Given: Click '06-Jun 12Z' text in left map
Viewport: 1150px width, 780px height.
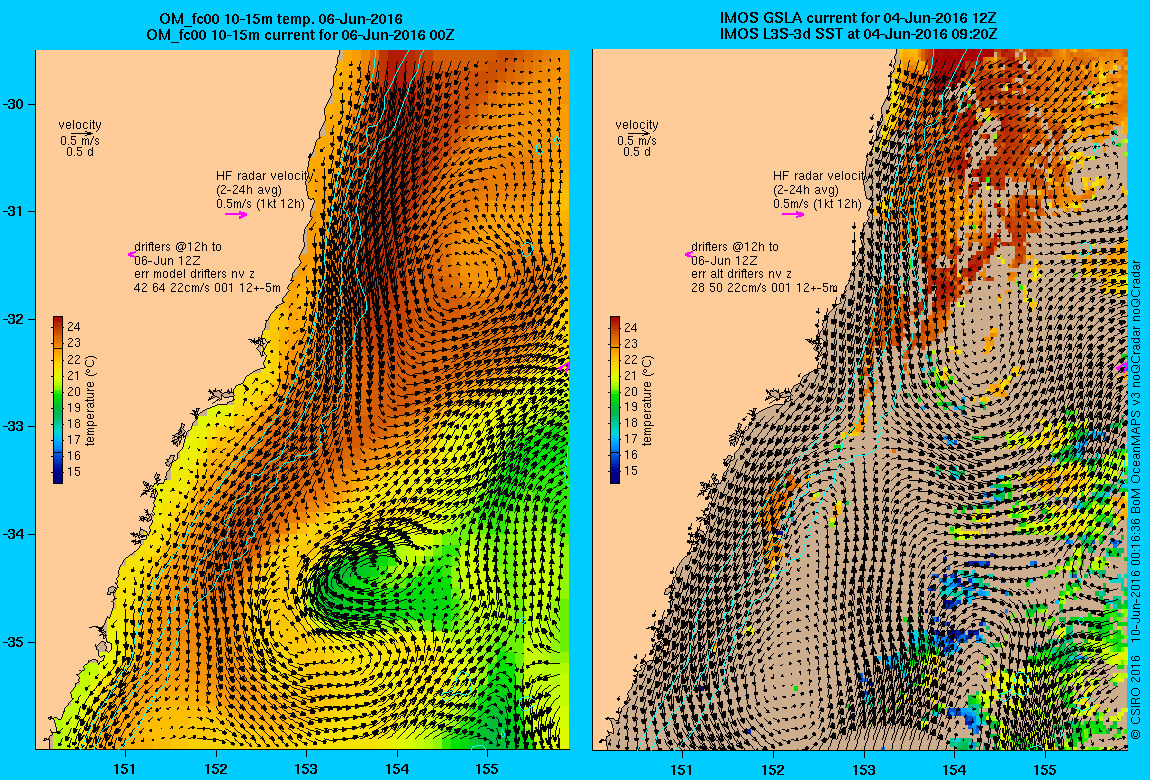Looking at the screenshot, I should point(167,260).
